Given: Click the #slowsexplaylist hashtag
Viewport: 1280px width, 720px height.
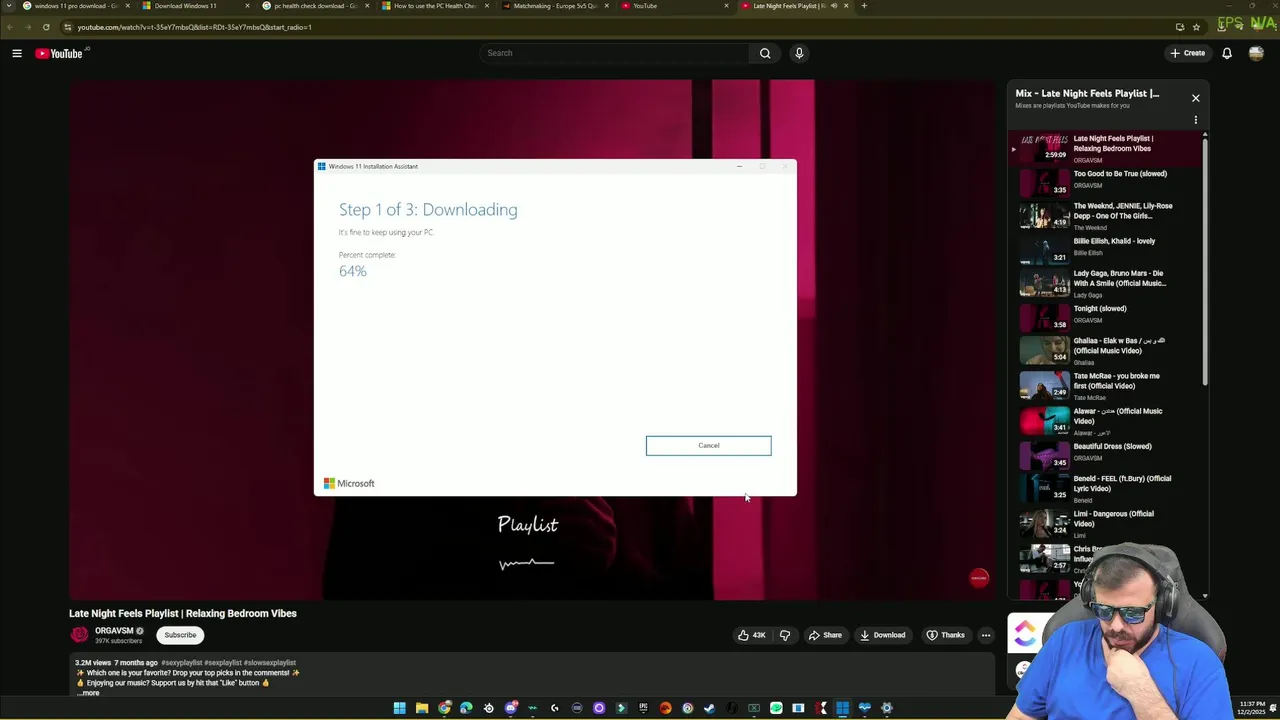Looking at the screenshot, I should (269, 663).
